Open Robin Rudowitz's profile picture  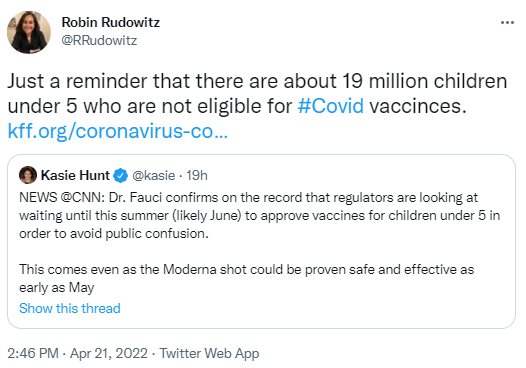[x=29, y=32]
